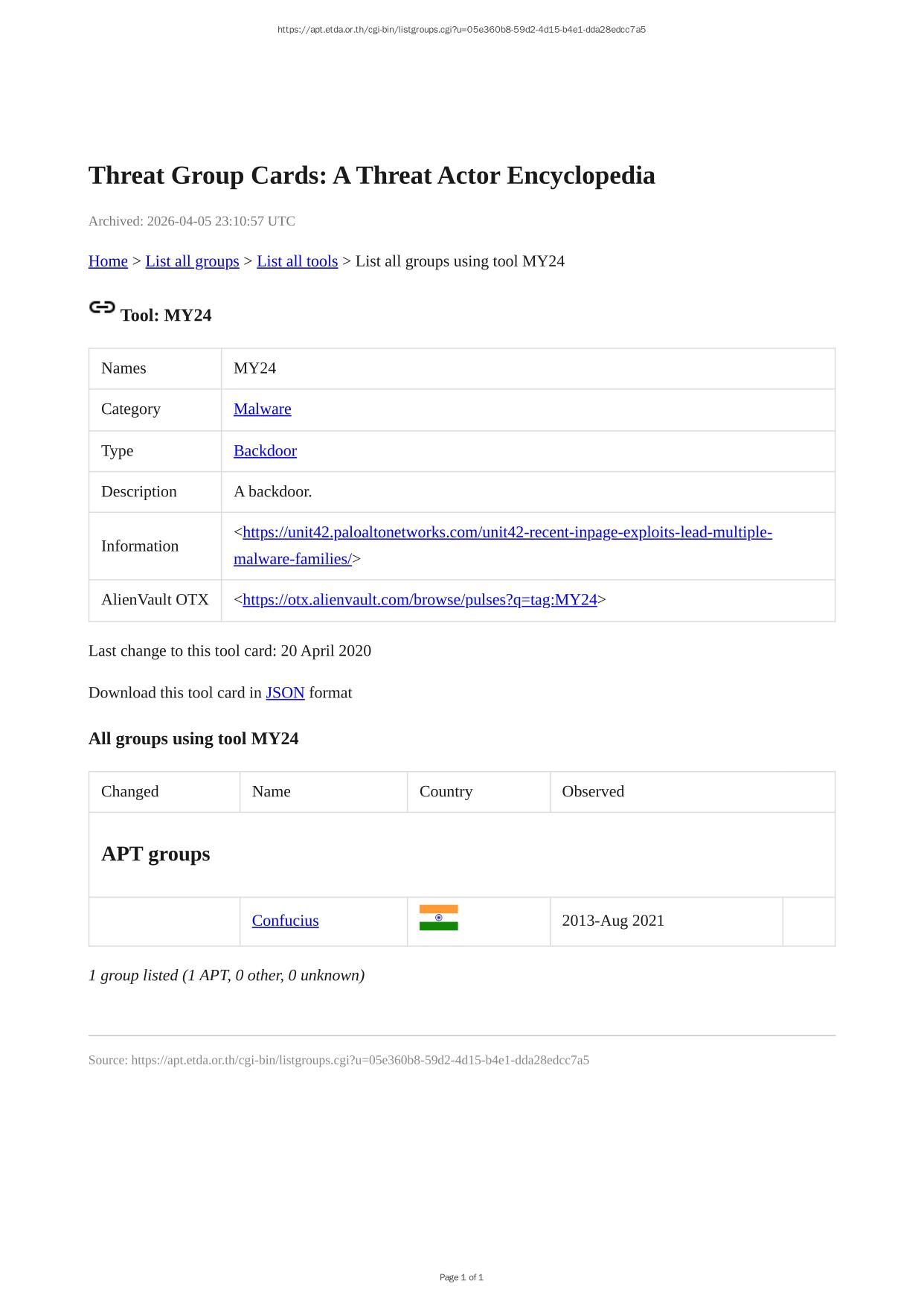Open List all tools breadcrumb link
The image size is (924, 1307).
pos(297,261)
